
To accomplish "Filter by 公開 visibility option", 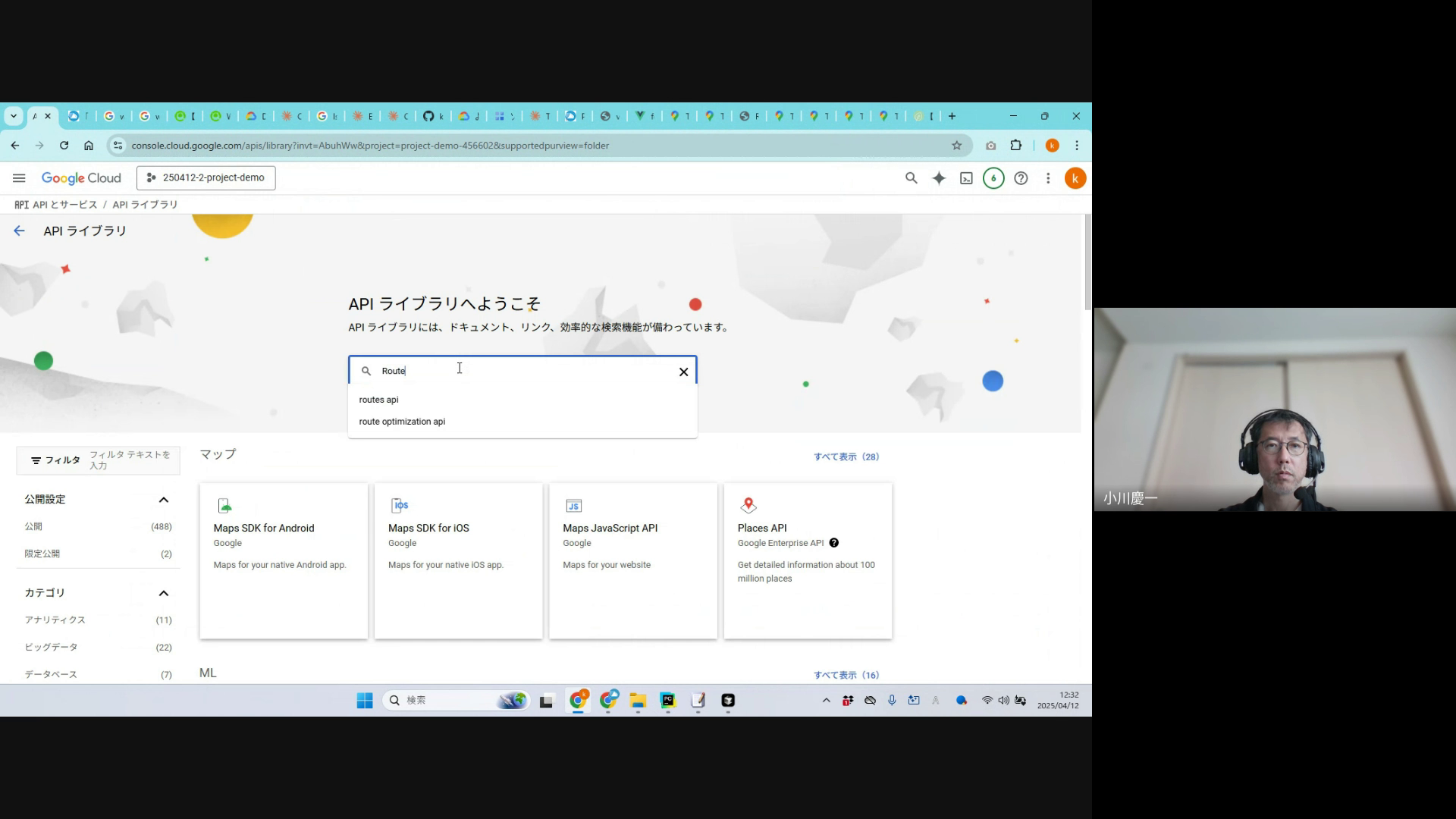I will [x=33, y=526].
